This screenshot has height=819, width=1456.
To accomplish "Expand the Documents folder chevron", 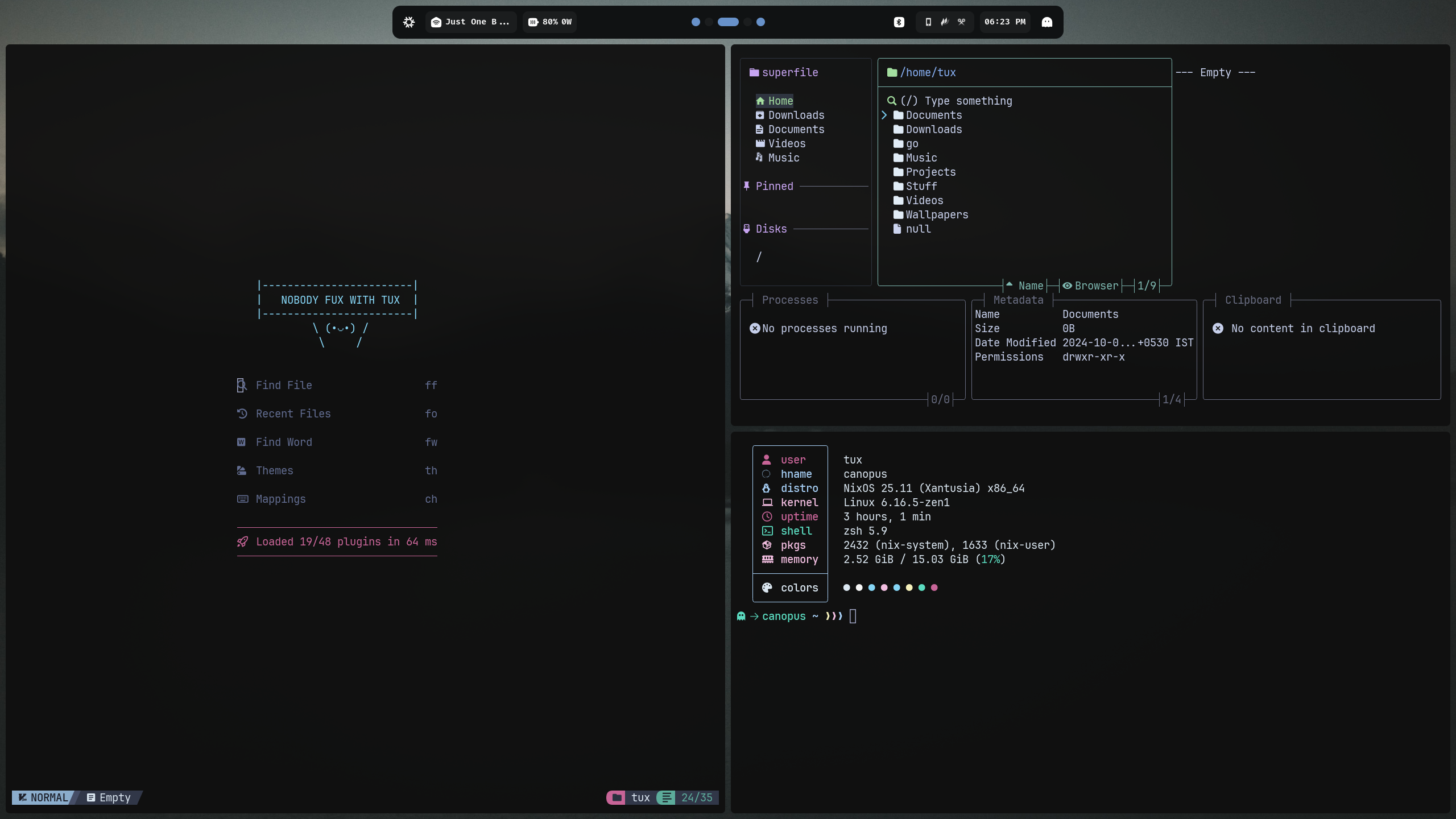I will point(884,115).
